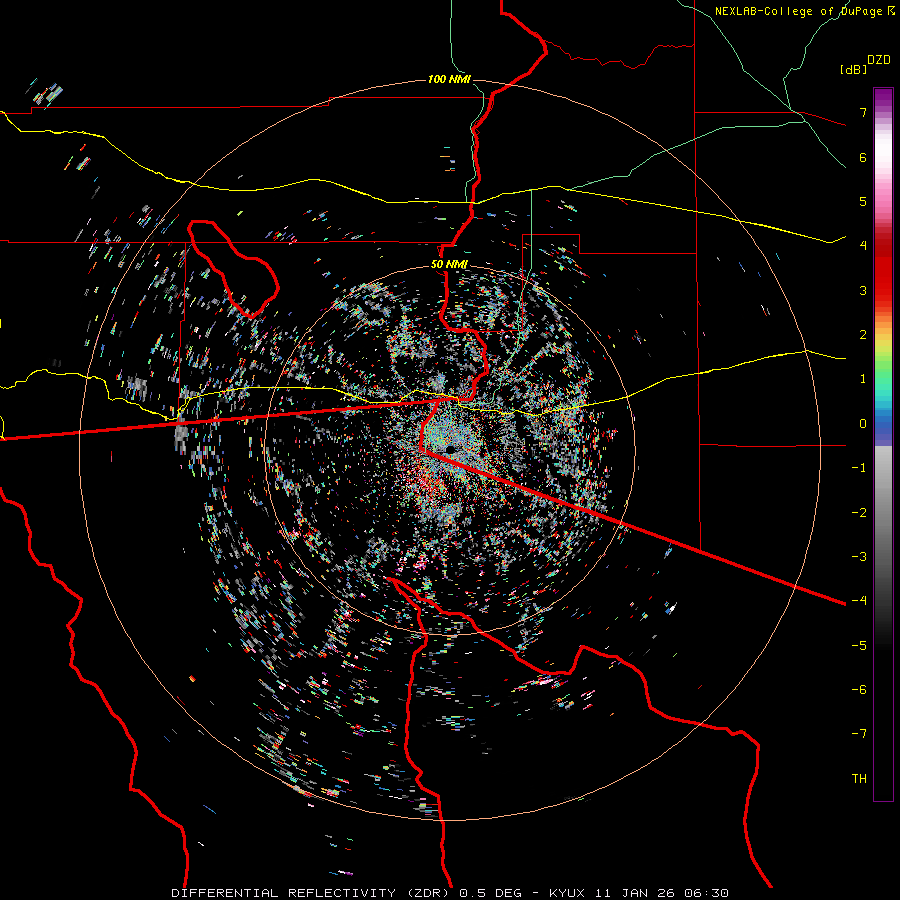Viewport: 900px width, 900px height.
Task: Click the positive 7 dB scale tick label
Action: click(863, 112)
